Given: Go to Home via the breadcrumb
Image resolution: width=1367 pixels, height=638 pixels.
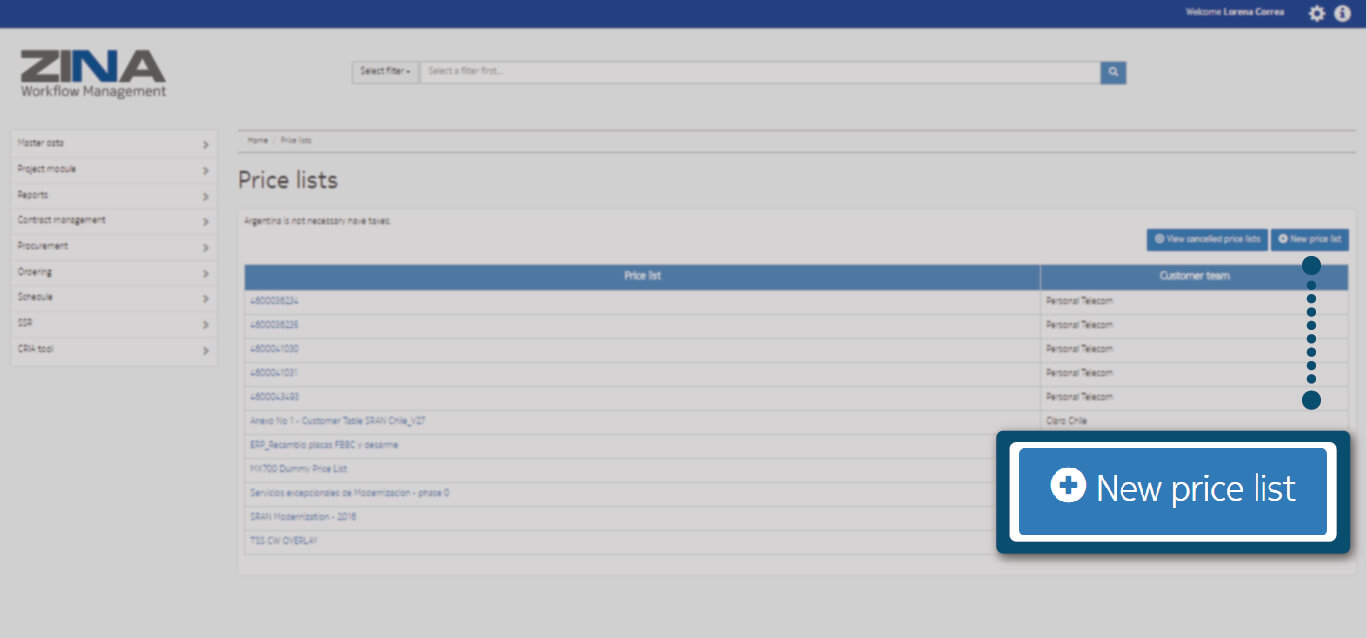Looking at the screenshot, I should point(257,141).
